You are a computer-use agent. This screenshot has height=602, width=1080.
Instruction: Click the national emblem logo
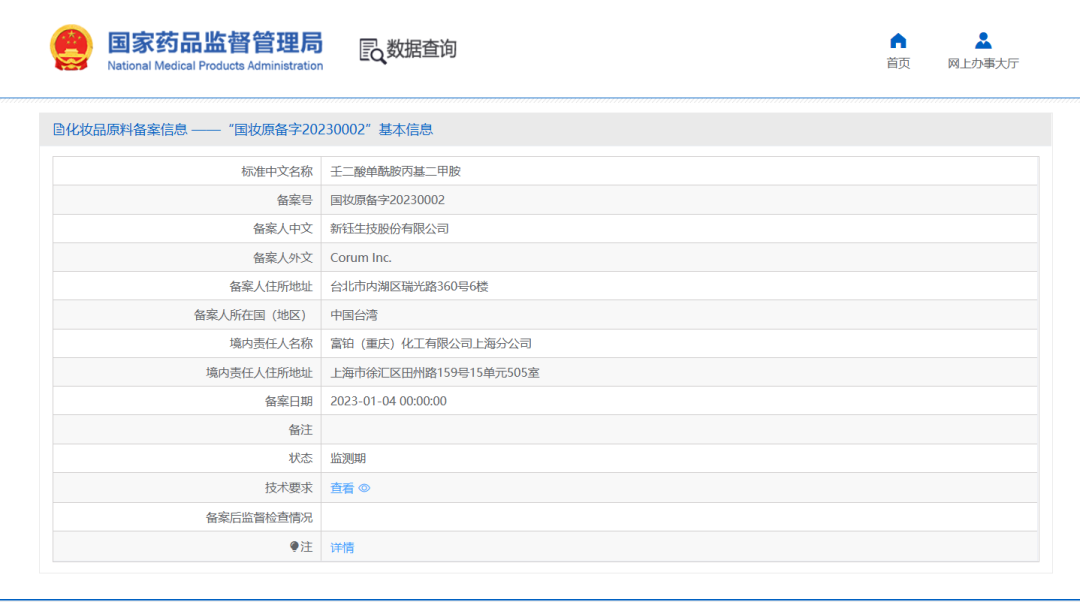tap(71, 48)
